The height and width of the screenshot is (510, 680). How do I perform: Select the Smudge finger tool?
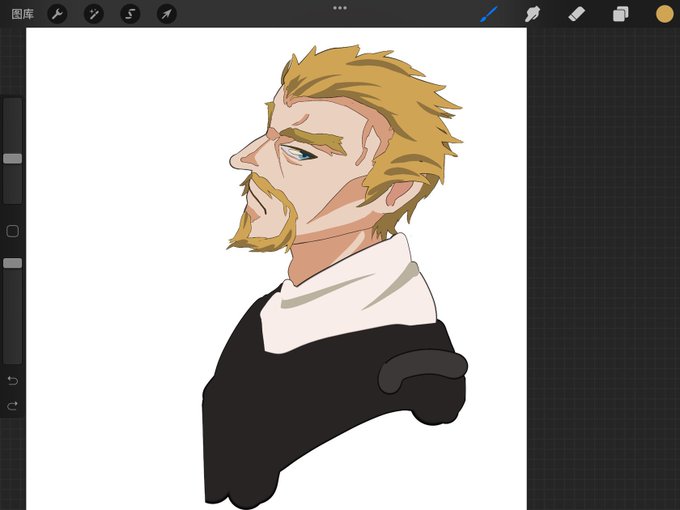pos(533,14)
